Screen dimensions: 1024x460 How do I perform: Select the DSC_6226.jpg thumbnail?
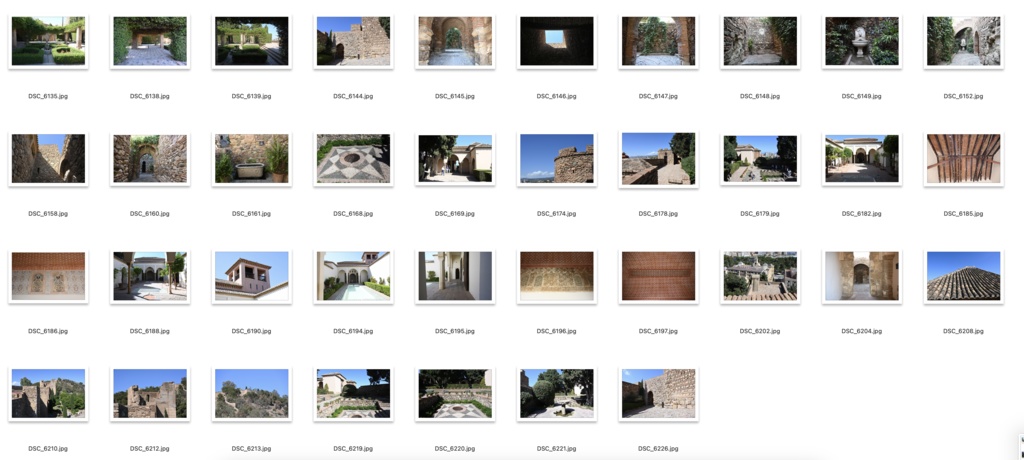tap(658, 394)
